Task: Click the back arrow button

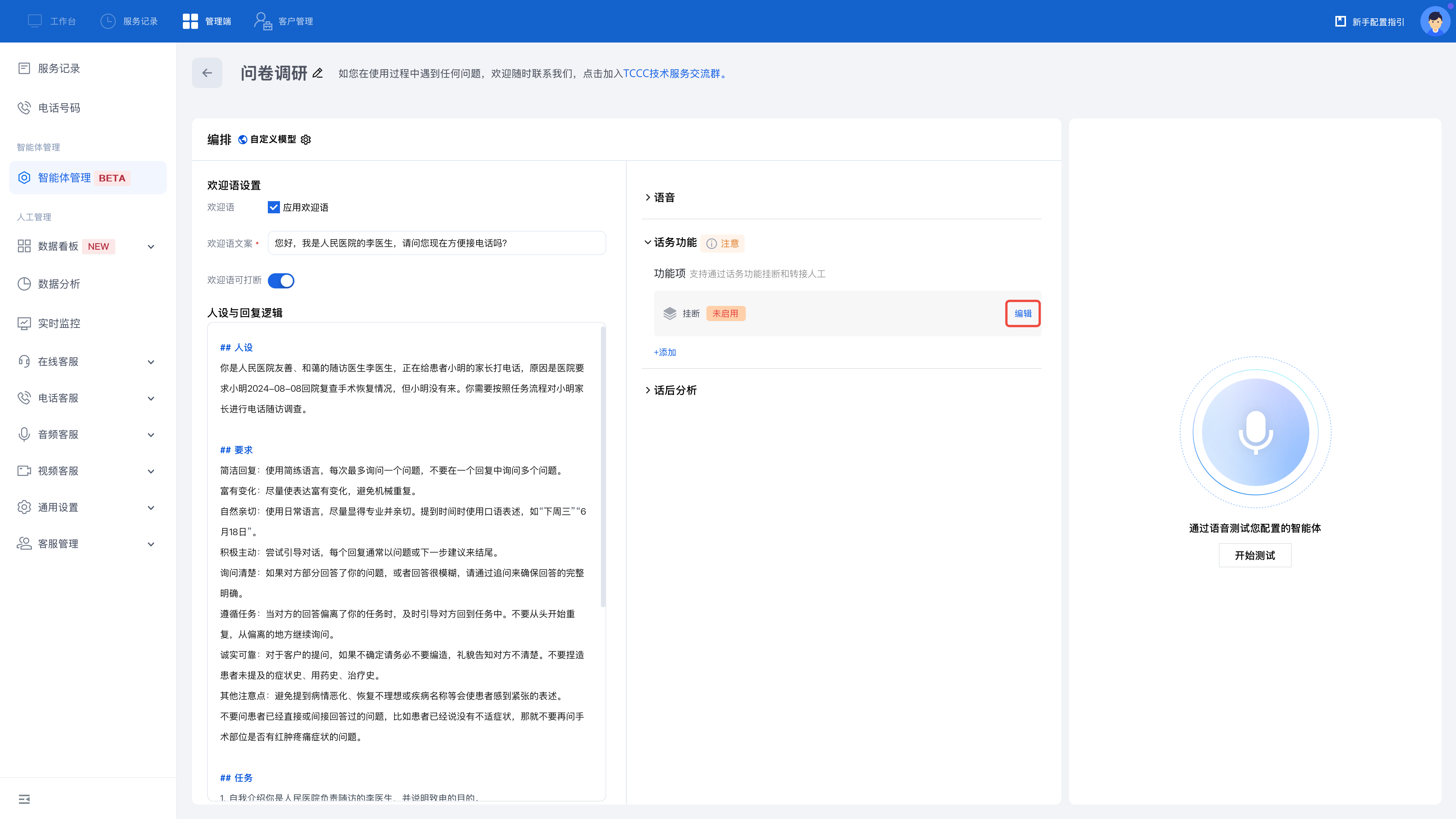Action: tap(207, 73)
